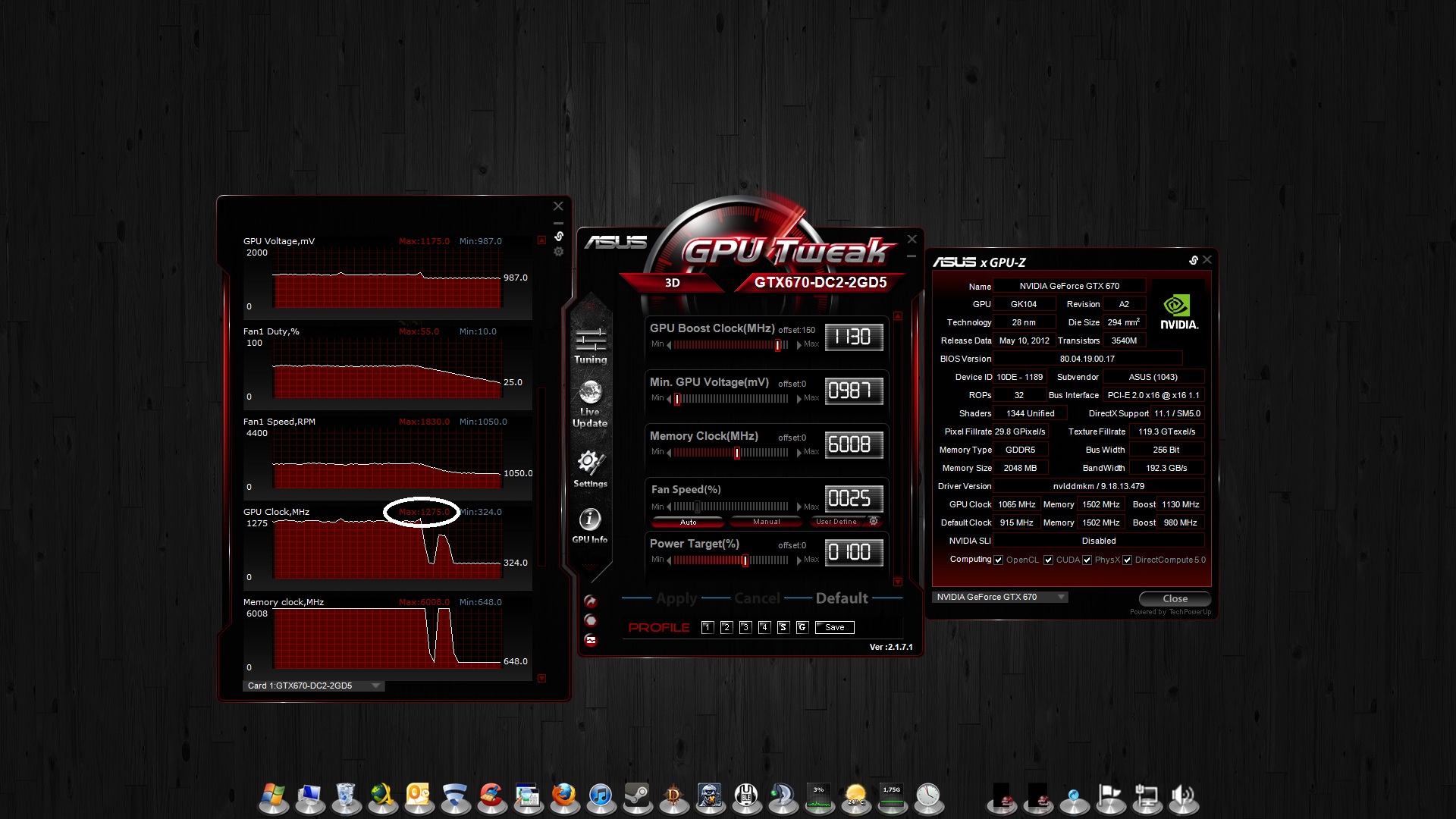Click the network icon in the dock
The width and height of the screenshot is (1456, 819).
pyautogui.click(x=1147, y=797)
